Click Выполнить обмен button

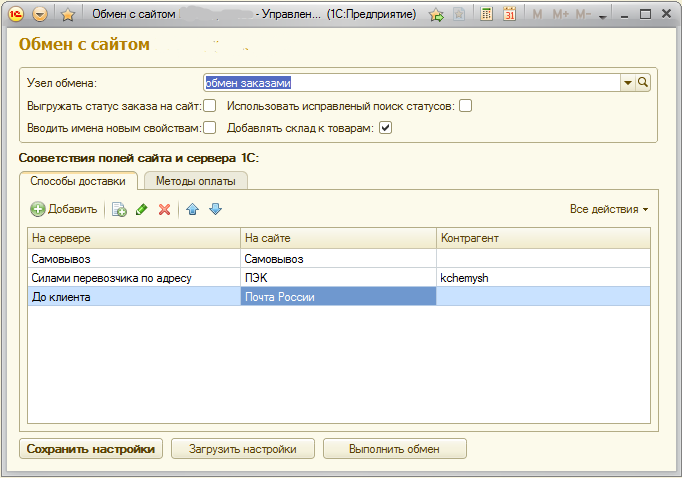click(394, 448)
